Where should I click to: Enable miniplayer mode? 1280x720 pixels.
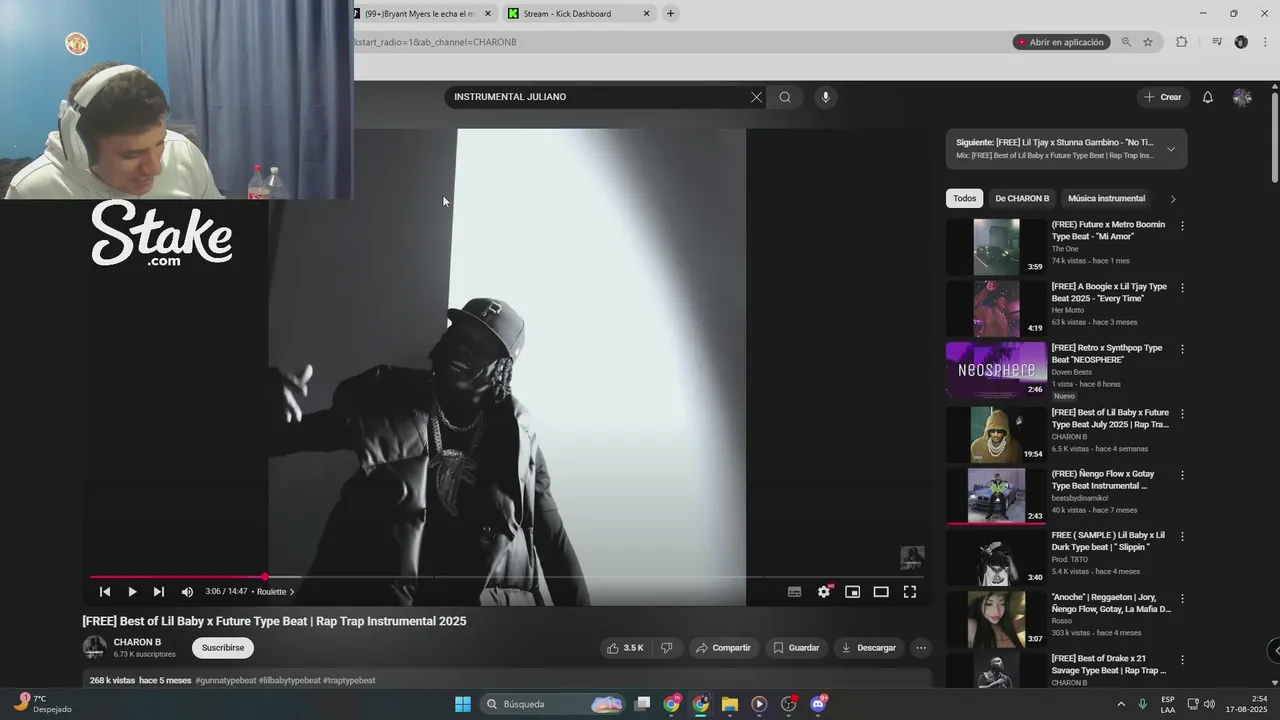click(x=852, y=592)
